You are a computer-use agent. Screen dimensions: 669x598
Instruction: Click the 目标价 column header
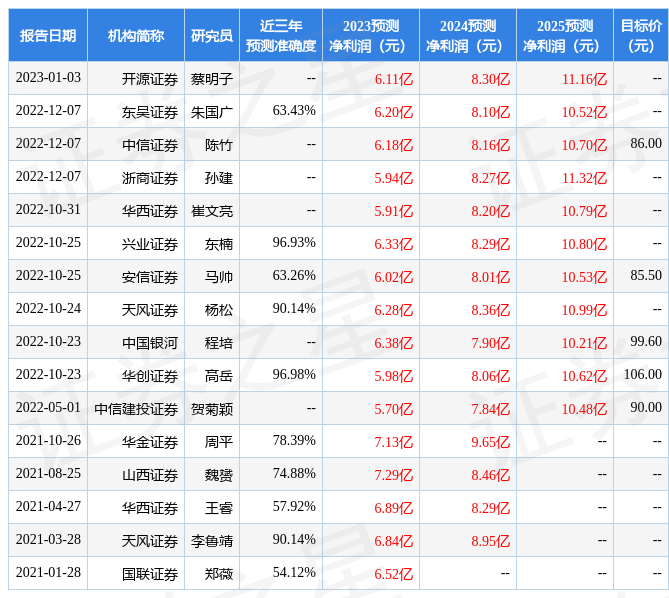(641, 35)
